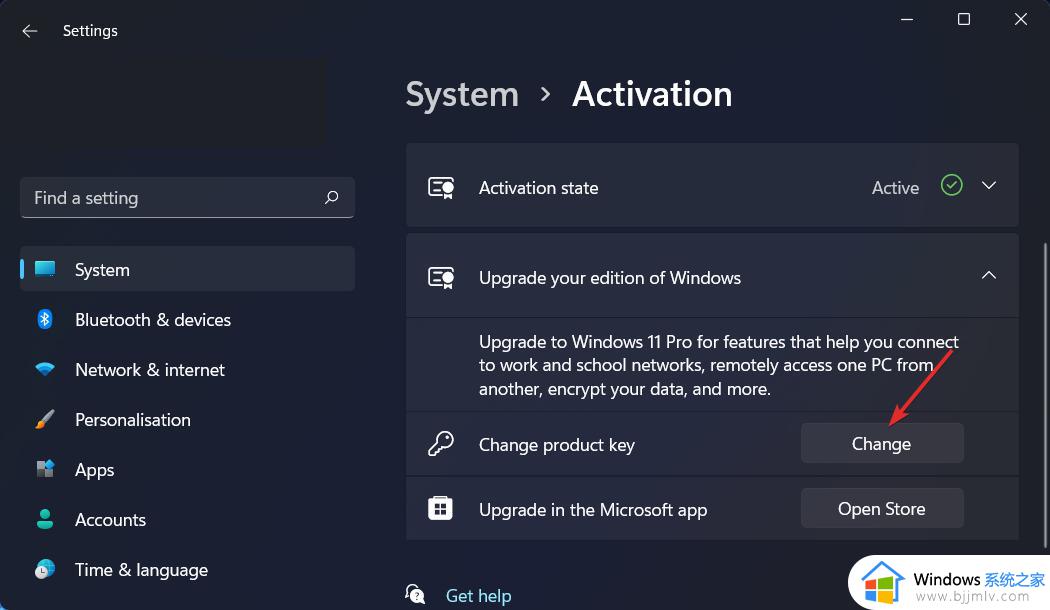
Task: Open Apps settings
Action: 188,469
